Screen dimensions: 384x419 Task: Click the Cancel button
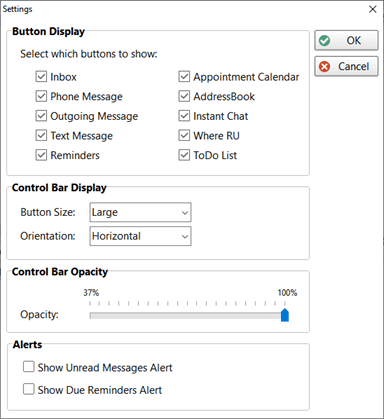346,66
